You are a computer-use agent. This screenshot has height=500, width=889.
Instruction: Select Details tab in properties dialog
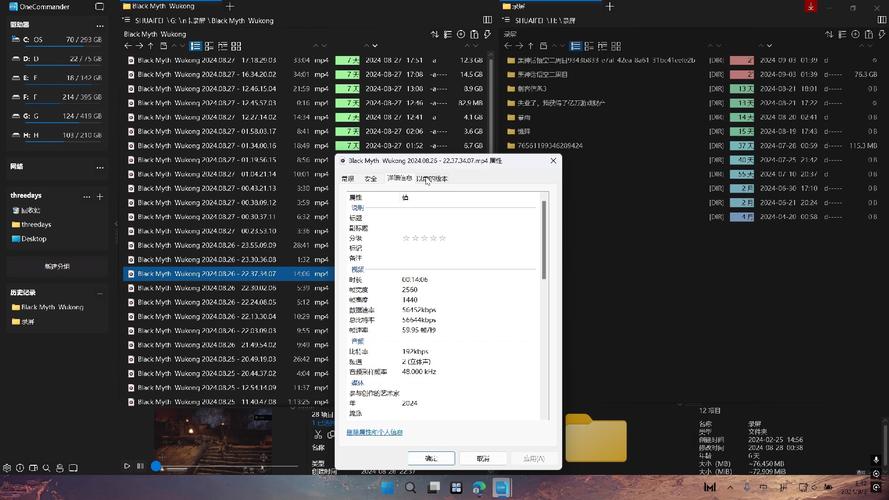coord(399,178)
